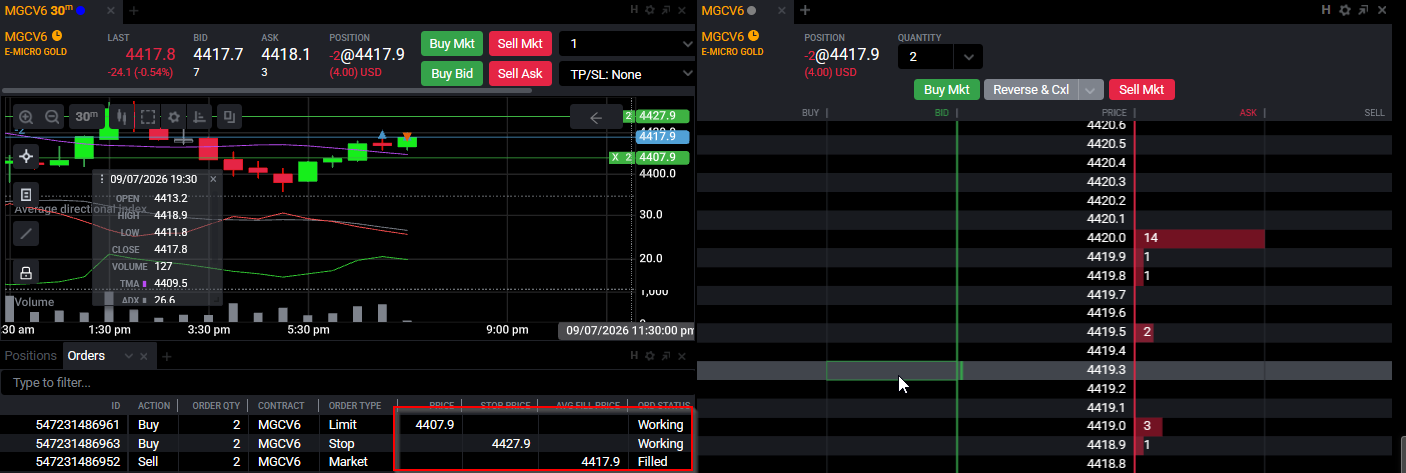Click ask size 14 at 4420.0
Image resolution: width=1406 pixels, height=473 pixels.
[x=1200, y=238]
